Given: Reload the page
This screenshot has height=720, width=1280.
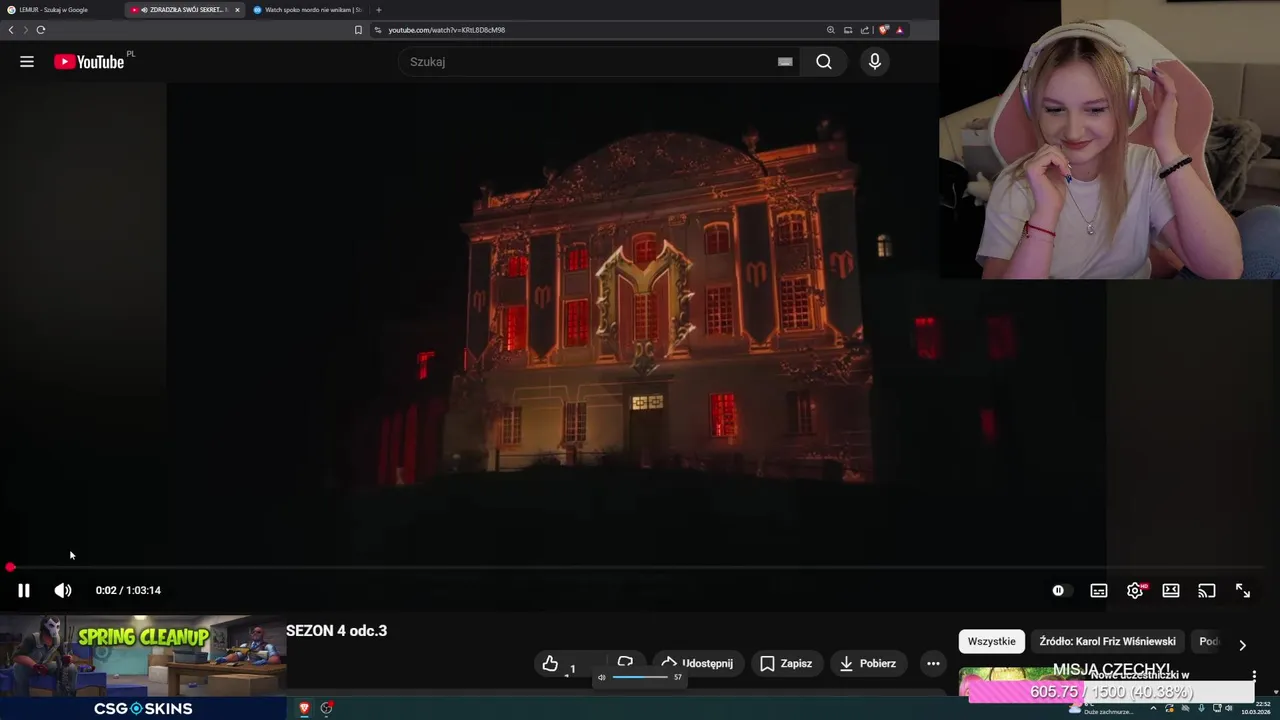Looking at the screenshot, I should (41, 30).
